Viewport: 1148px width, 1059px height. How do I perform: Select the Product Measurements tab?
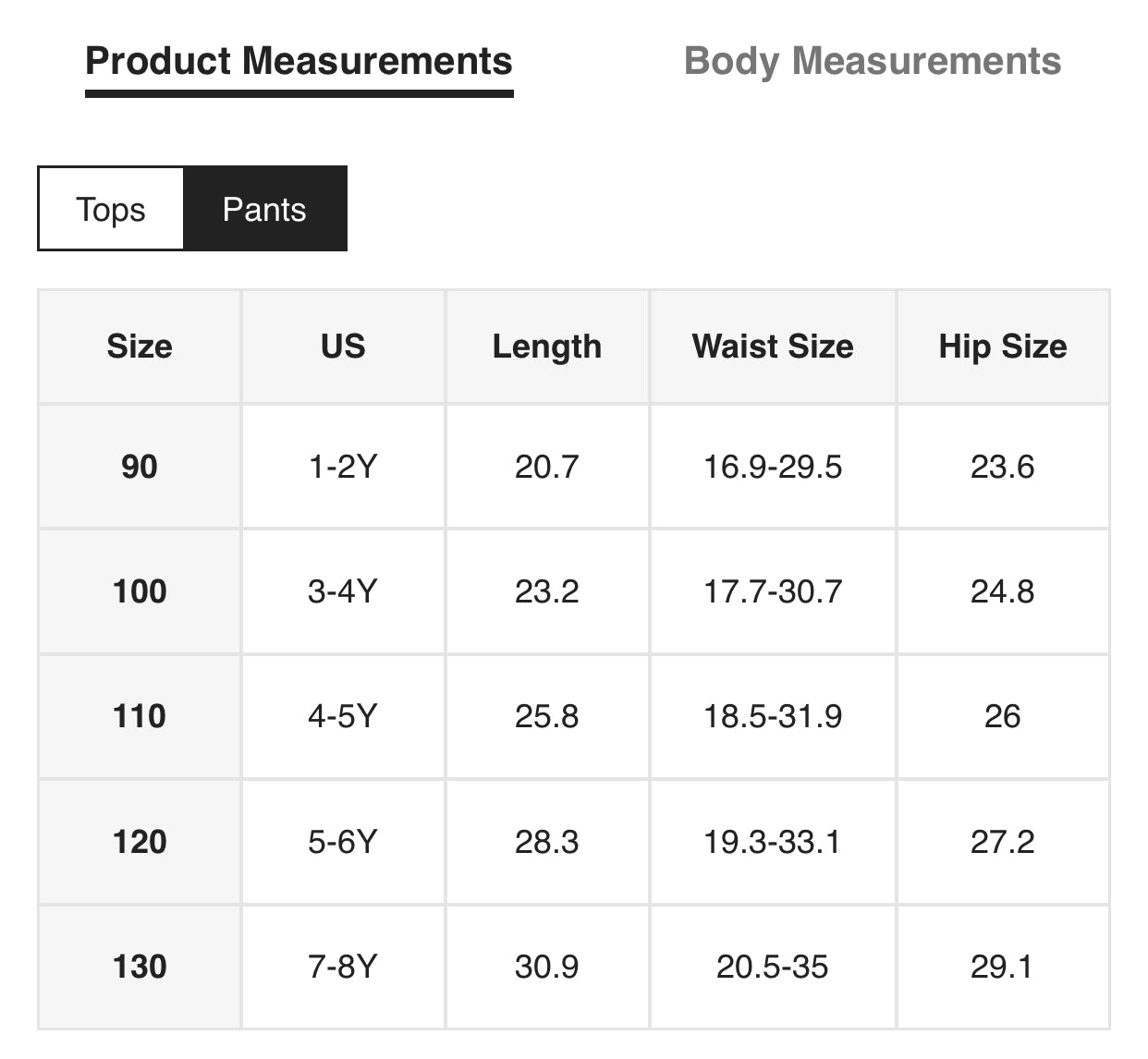pos(299,61)
